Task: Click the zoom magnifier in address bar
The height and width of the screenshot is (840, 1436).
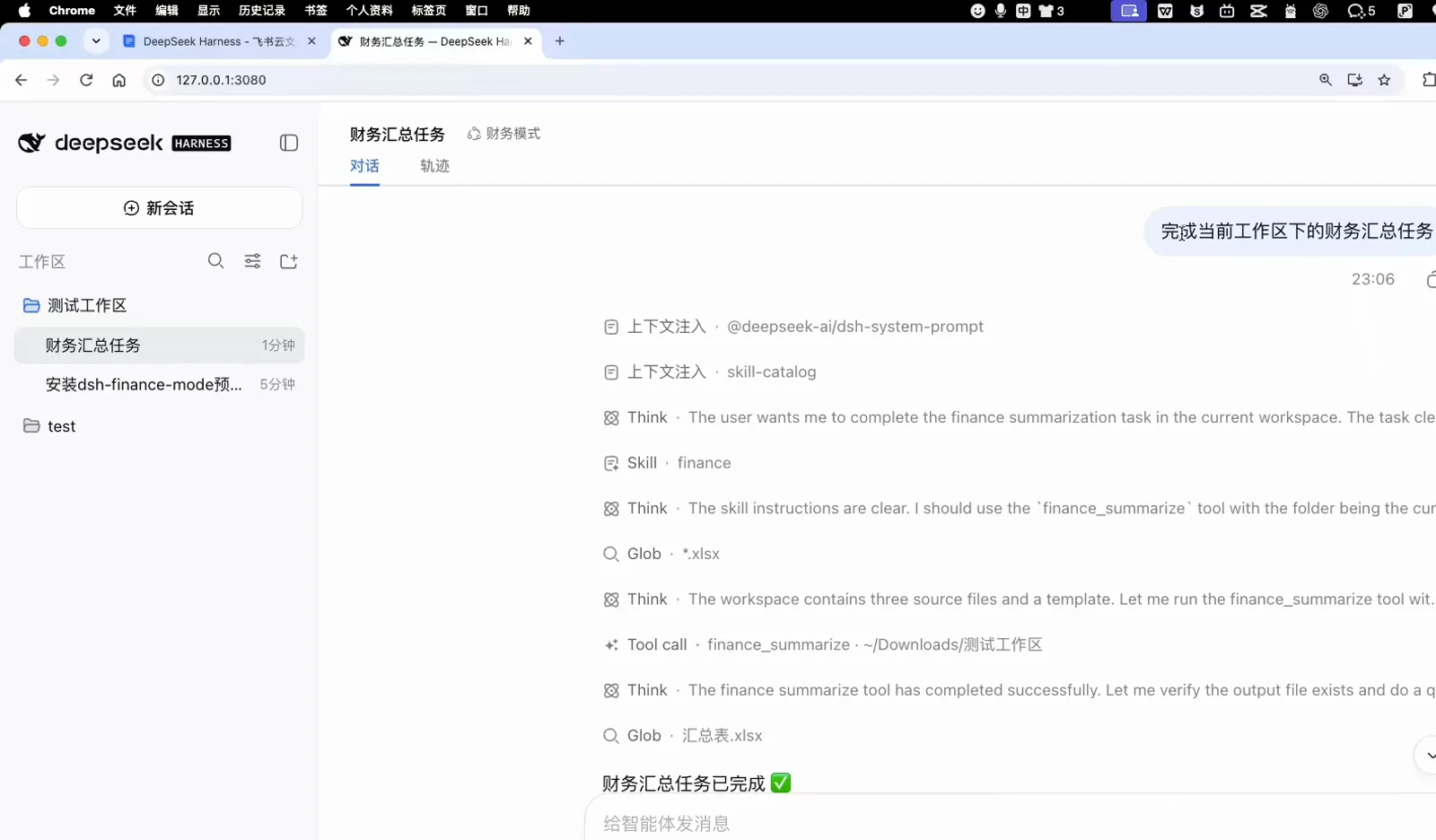Action: point(1326,80)
